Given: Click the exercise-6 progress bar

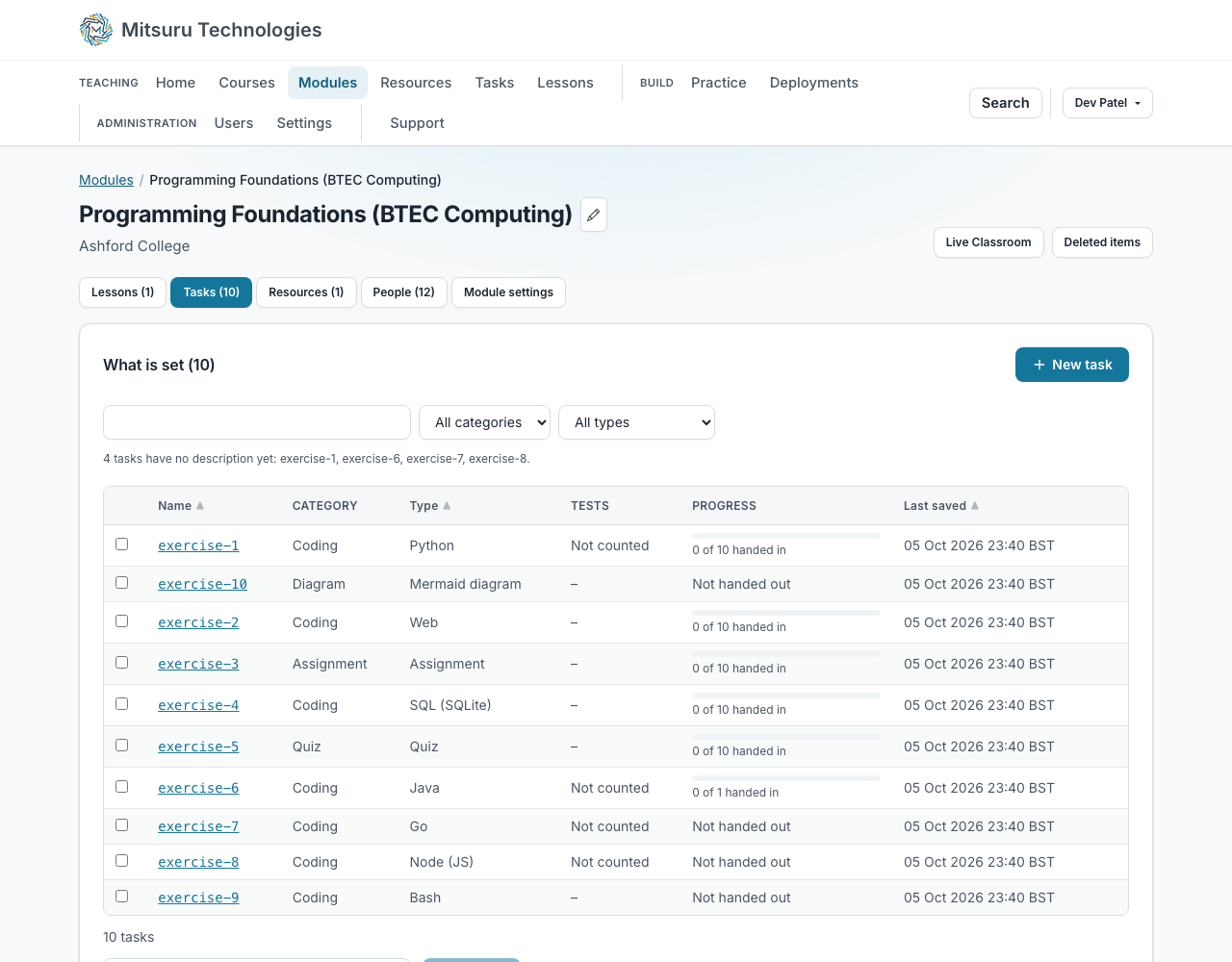Looking at the screenshot, I should tap(786, 778).
